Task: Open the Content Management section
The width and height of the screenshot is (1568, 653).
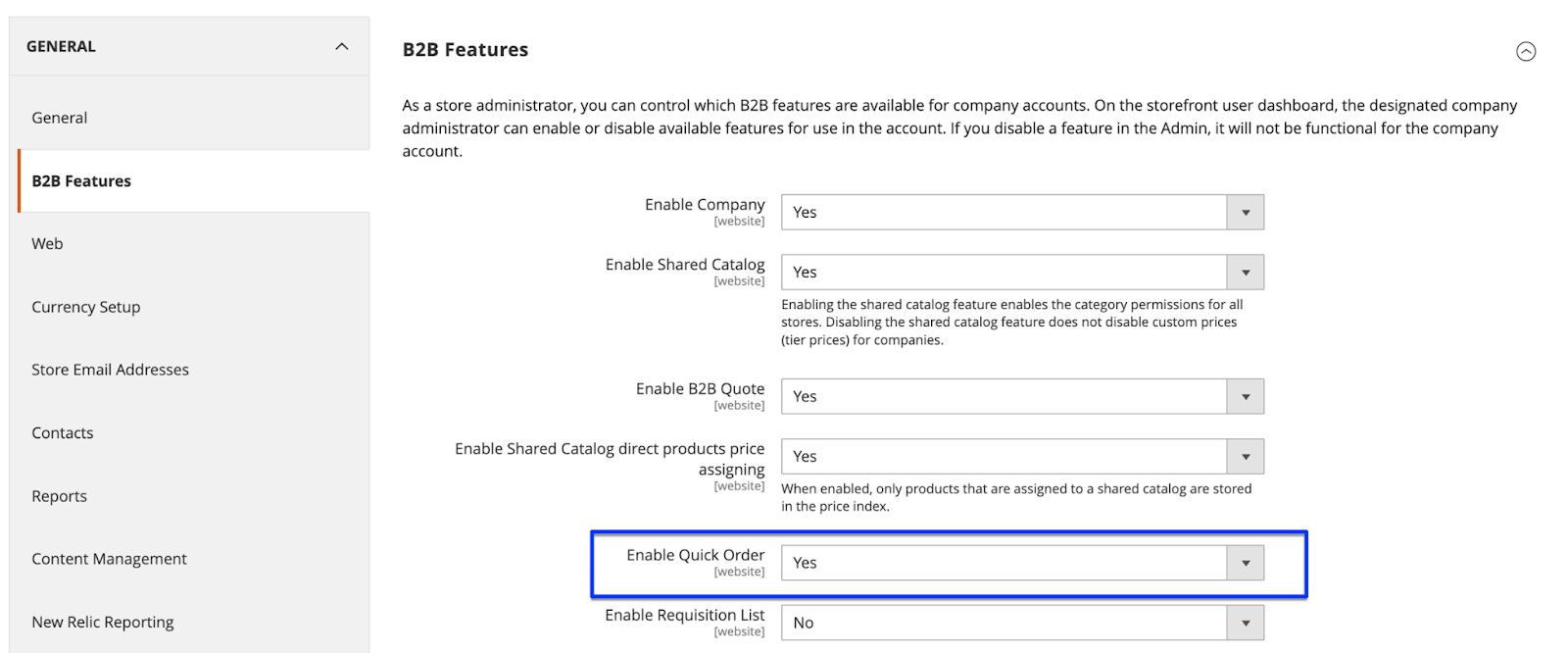Action: point(109,558)
